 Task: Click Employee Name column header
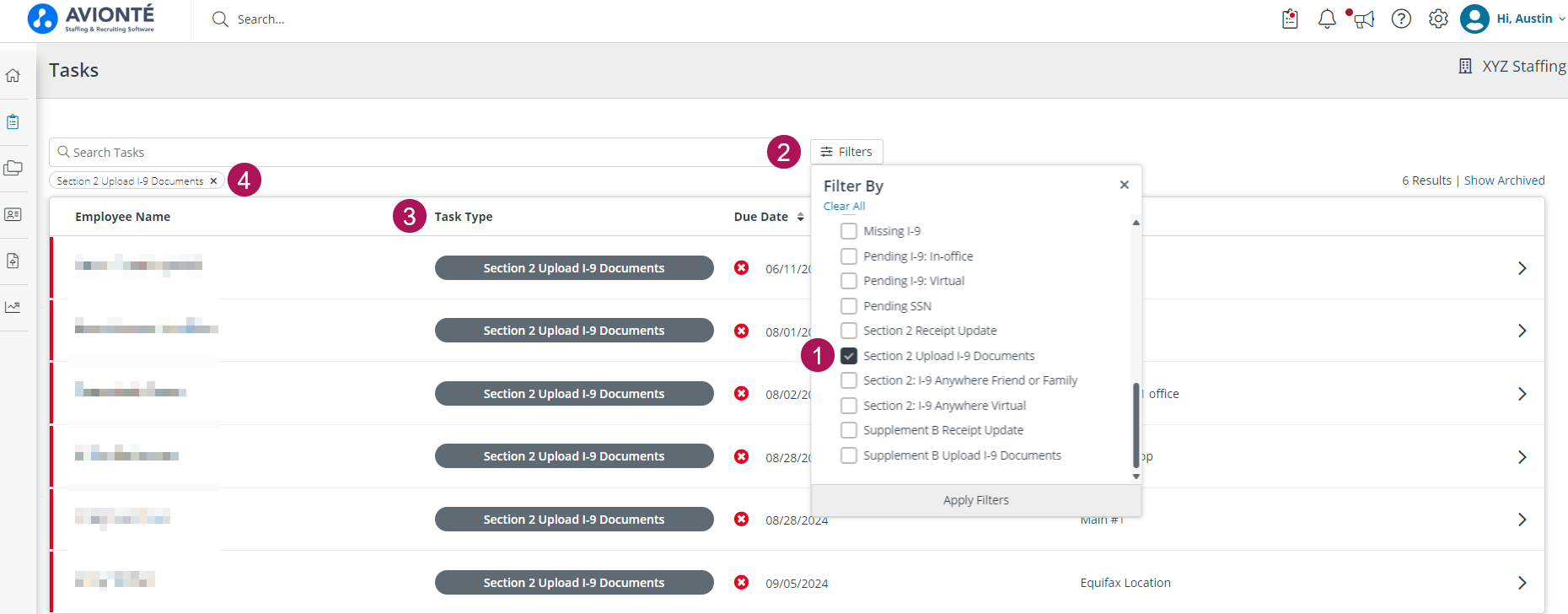(122, 217)
